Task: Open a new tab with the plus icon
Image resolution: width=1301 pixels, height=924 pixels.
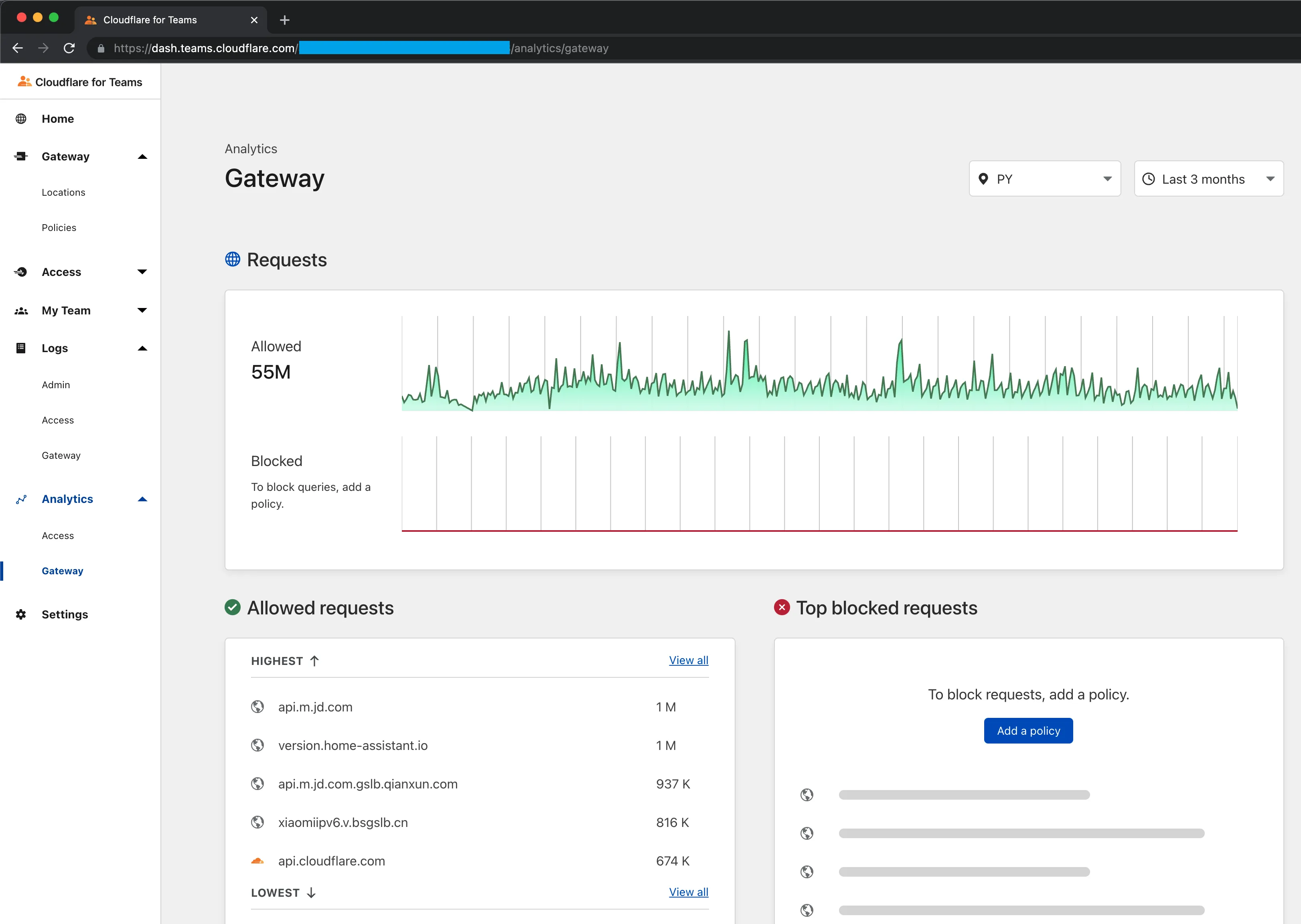Action: (284, 20)
